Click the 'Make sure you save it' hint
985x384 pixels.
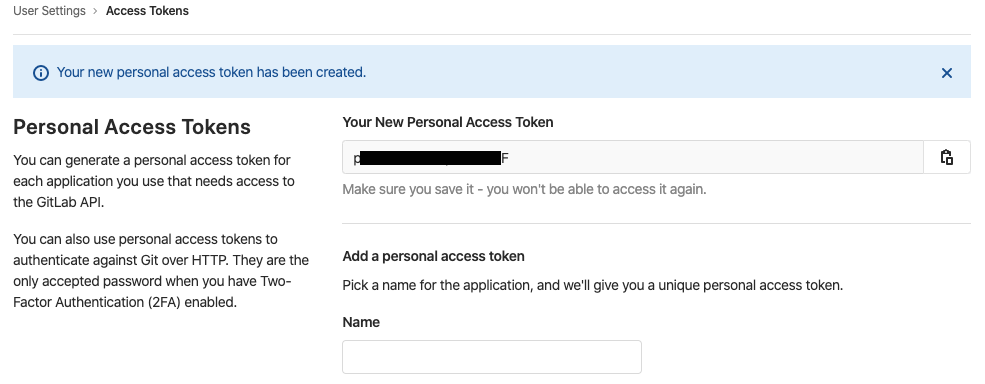pyautogui.click(x=525, y=189)
